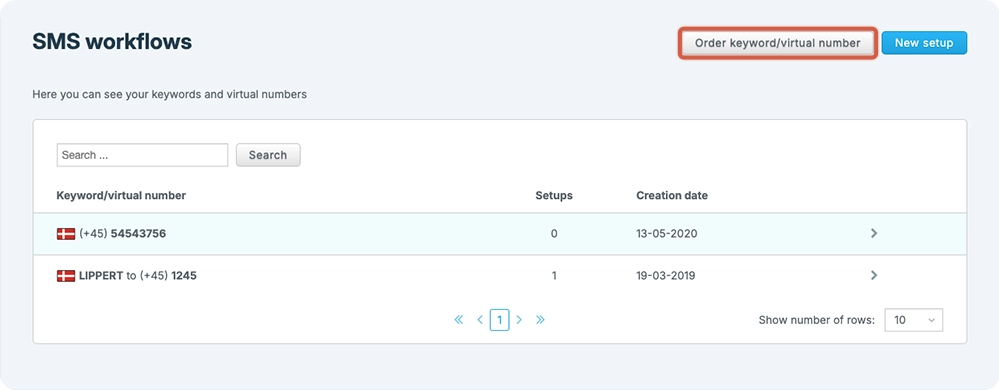Click setups count 0 cell
Viewport: 999px width, 390px height.
(x=554, y=234)
